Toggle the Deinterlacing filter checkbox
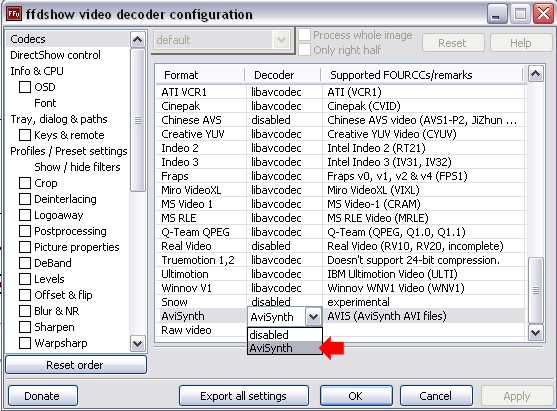Screen dimensions: 557x411 (x=25, y=199)
